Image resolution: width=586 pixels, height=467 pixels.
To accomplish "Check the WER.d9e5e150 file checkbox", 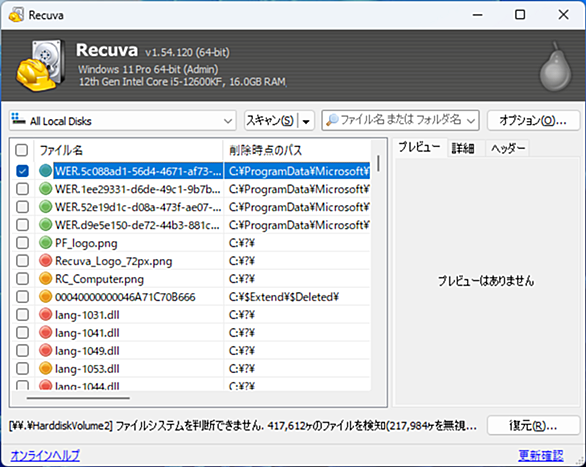I will (22, 225).
